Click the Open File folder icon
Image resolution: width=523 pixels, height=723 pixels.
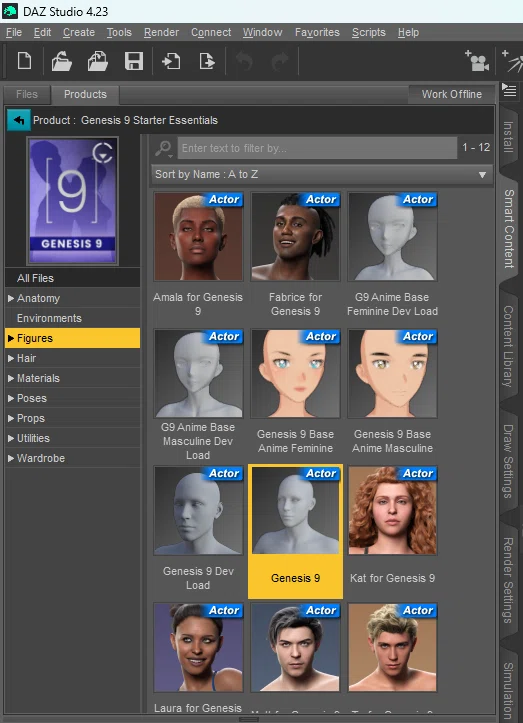[61, 61]
